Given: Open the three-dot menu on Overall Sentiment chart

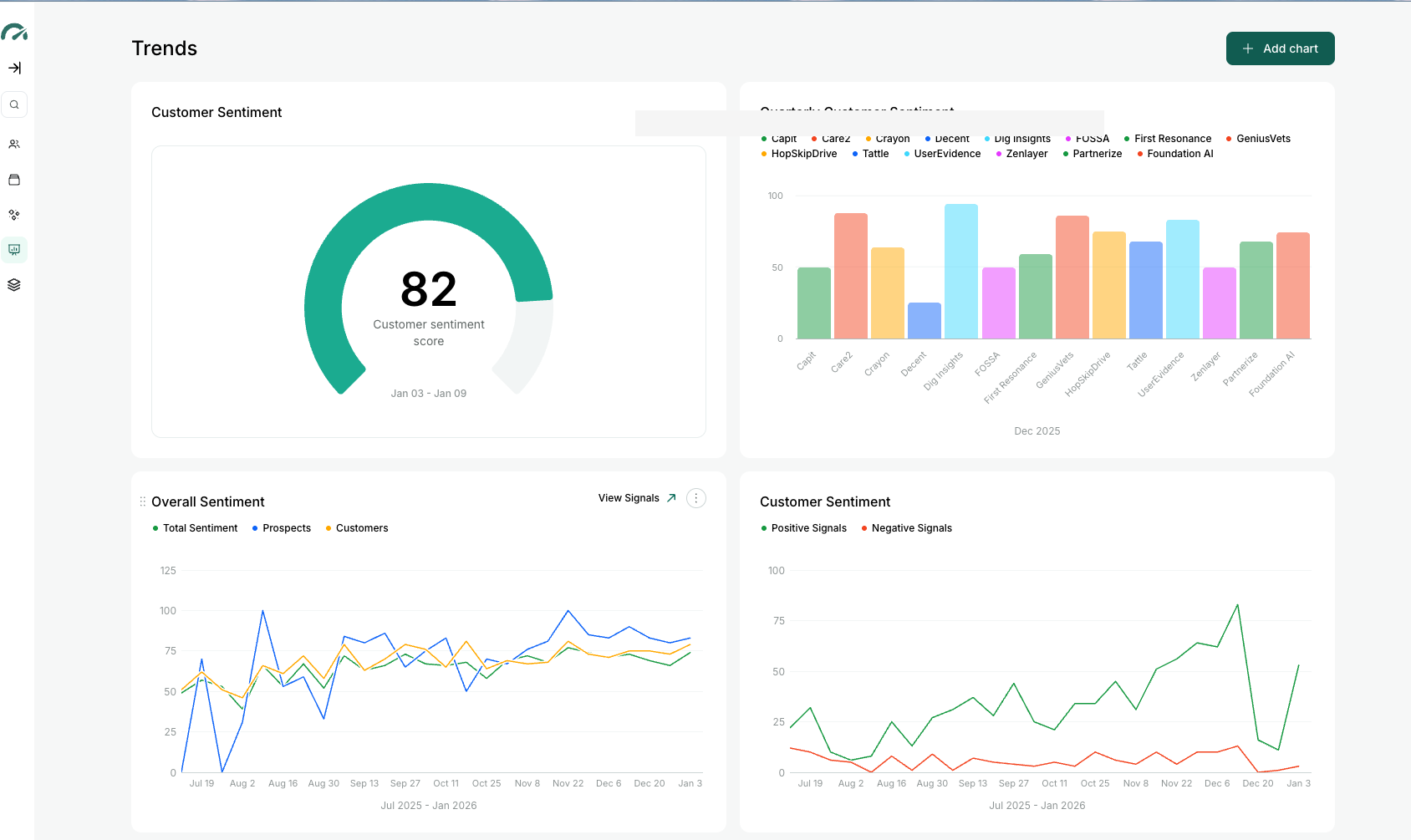Looking at the screenshot, I should point(695,497).
